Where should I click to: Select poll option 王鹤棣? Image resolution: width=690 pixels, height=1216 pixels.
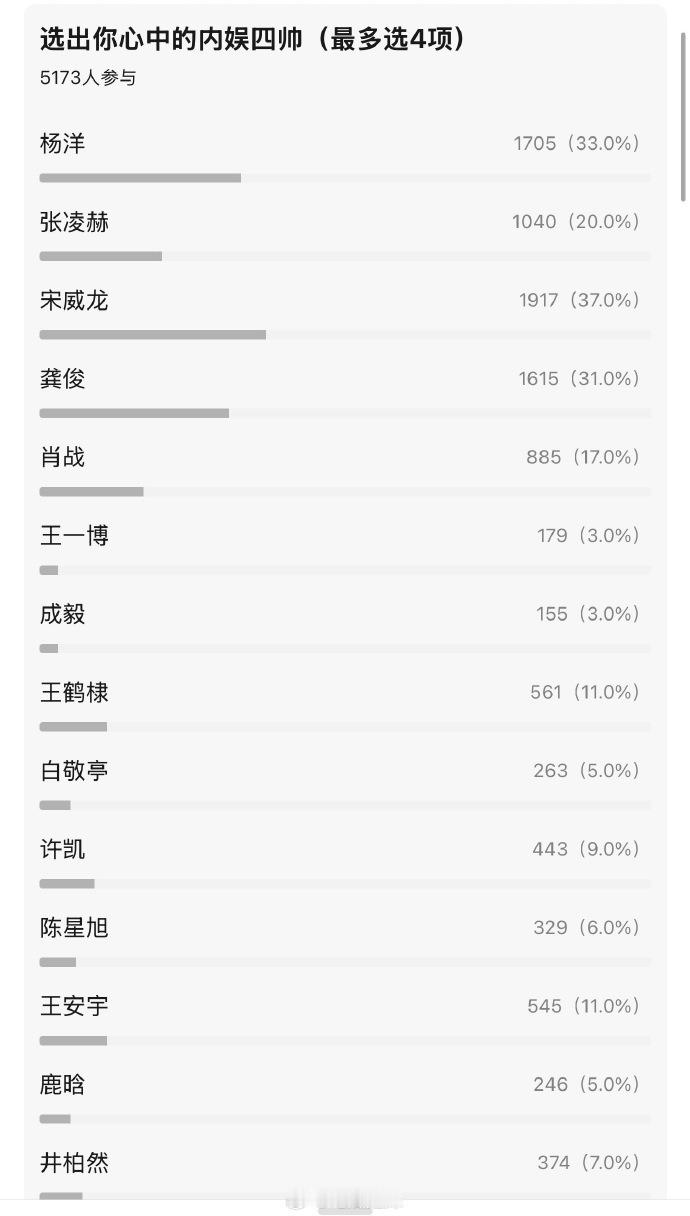(345, 704)
